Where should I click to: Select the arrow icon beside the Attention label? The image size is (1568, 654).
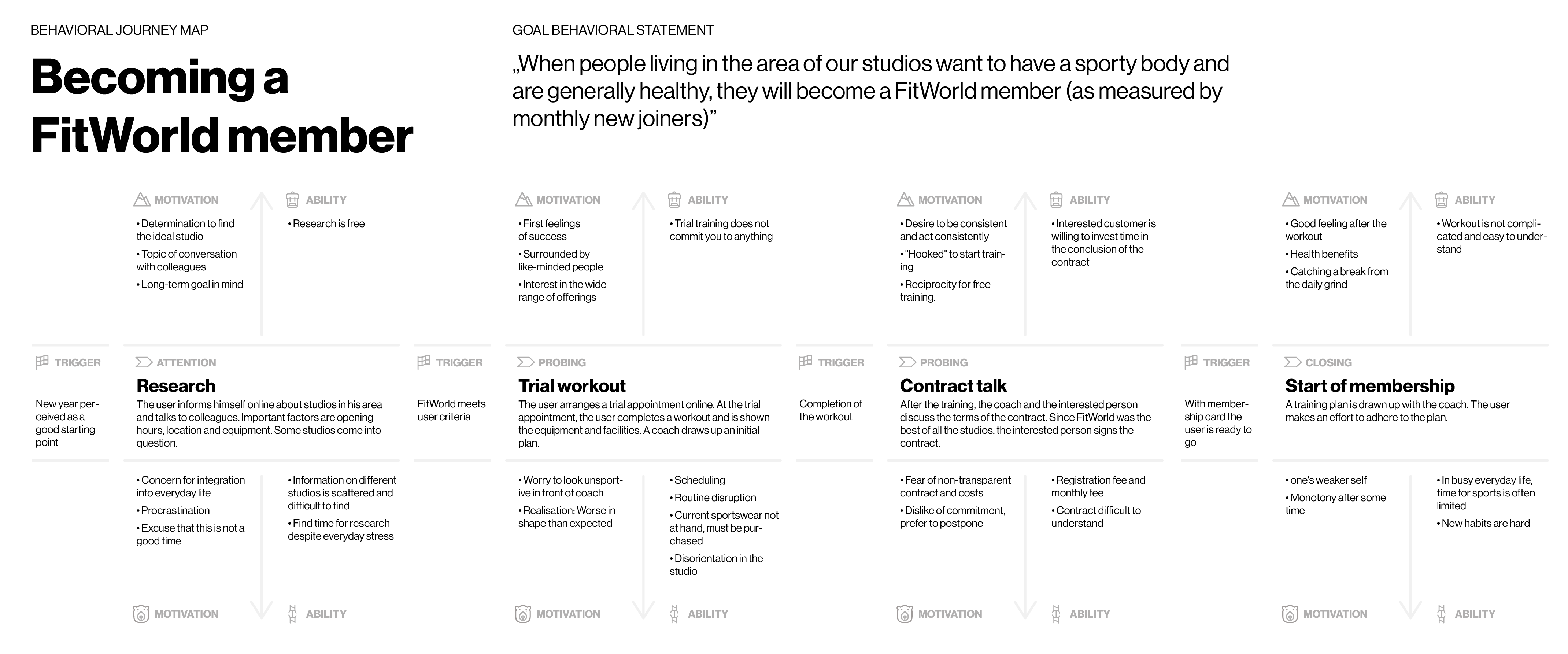[143, 362]
